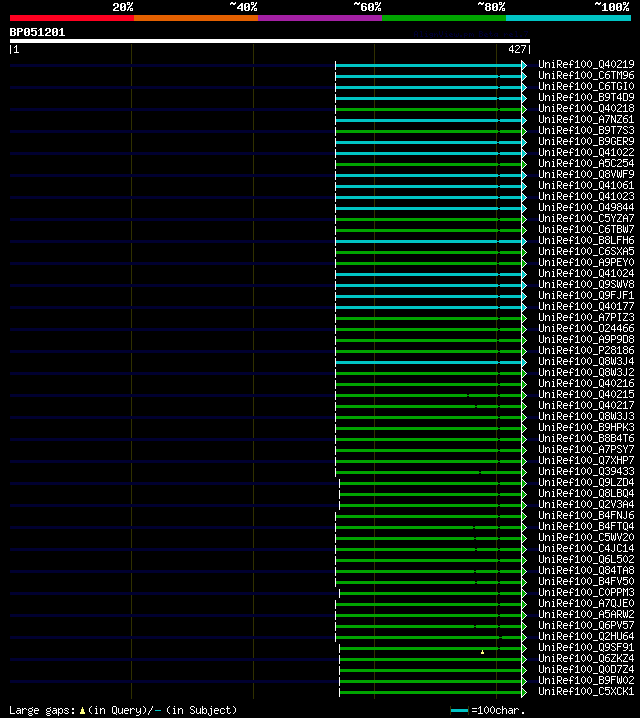This screenshot has height=718, width=640.
Task: Select the UniRef100_A9P9D8 label
Action: [x=586, y=339]
